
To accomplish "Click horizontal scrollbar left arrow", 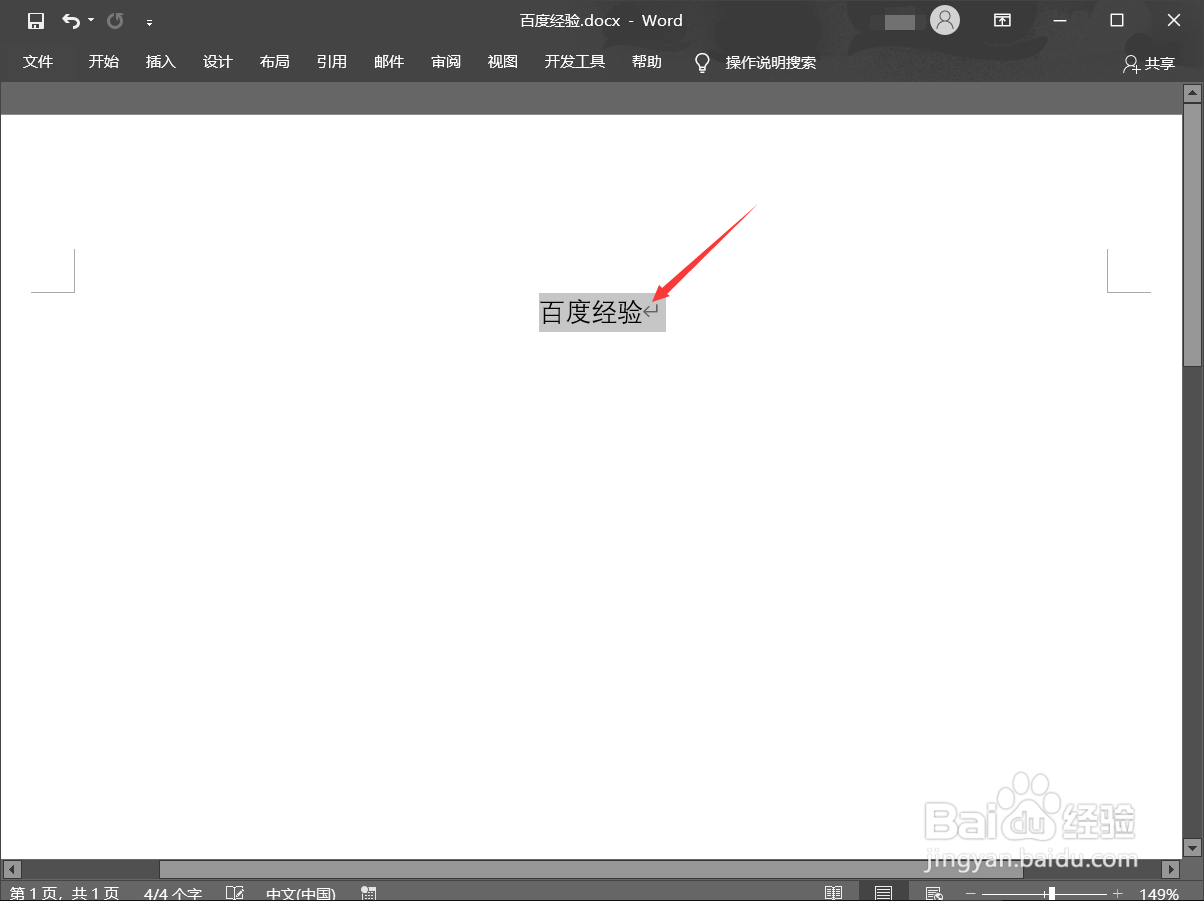I will [12, 870].
